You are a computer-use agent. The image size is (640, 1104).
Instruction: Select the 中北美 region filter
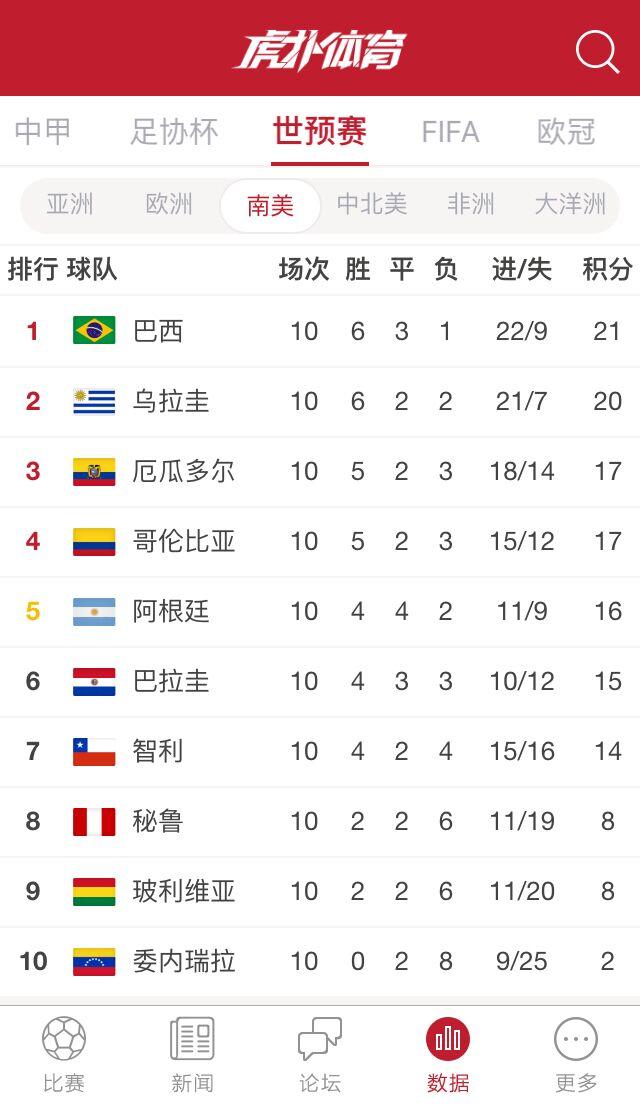372,204
